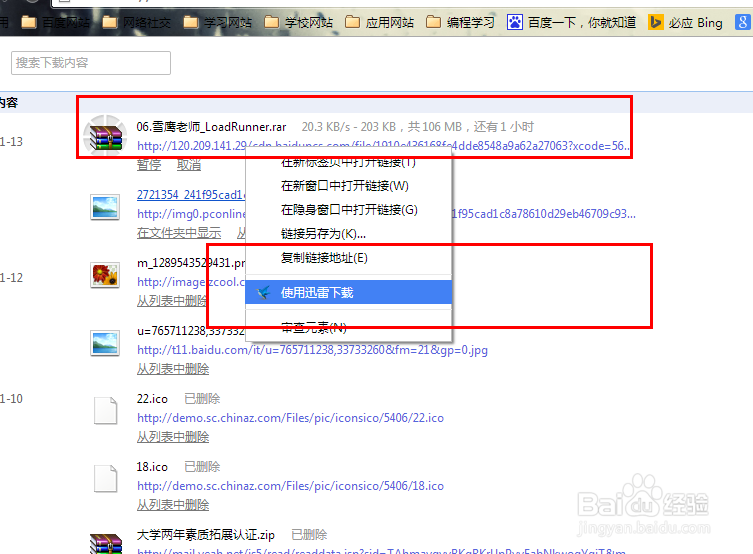Click the 18.ico file name
The height and width of the screenshot is (554, 753).
[x=152, y=467]
